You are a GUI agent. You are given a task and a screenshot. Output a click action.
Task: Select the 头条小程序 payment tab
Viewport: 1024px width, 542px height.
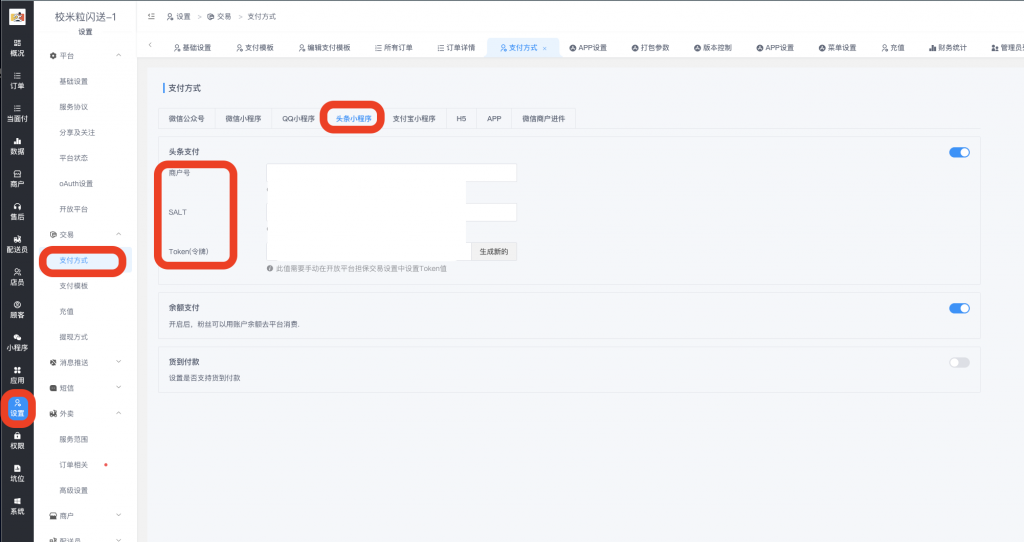(x=353, y=119)
